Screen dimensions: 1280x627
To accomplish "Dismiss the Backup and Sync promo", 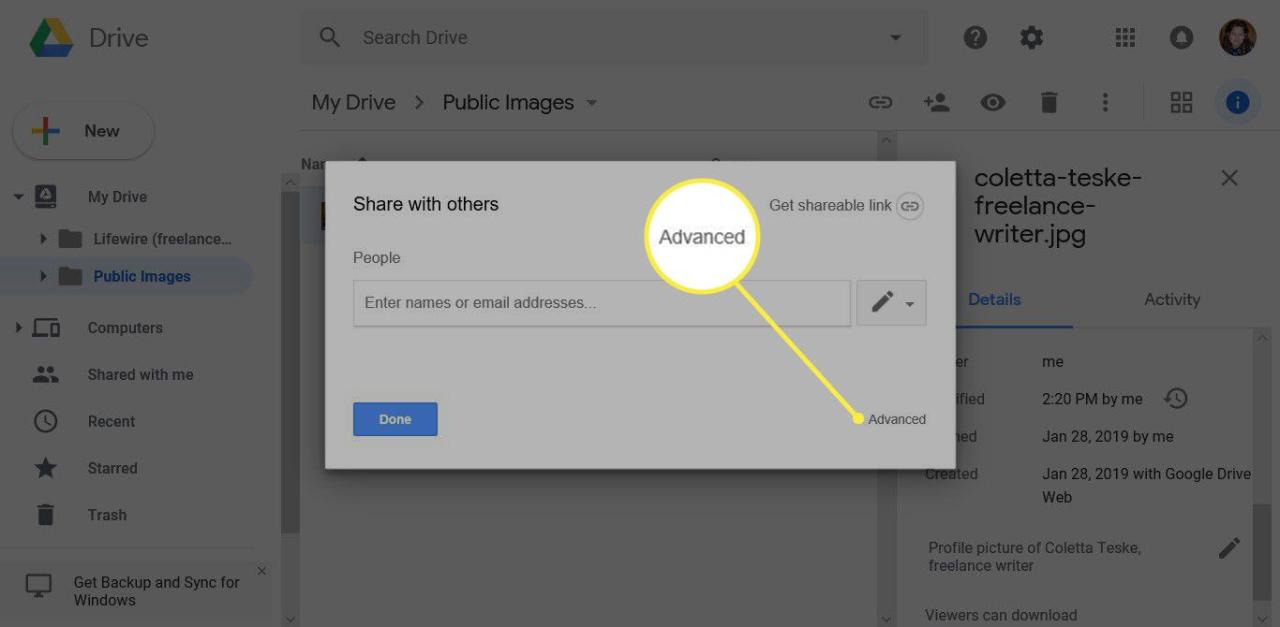I will point(262,571).
